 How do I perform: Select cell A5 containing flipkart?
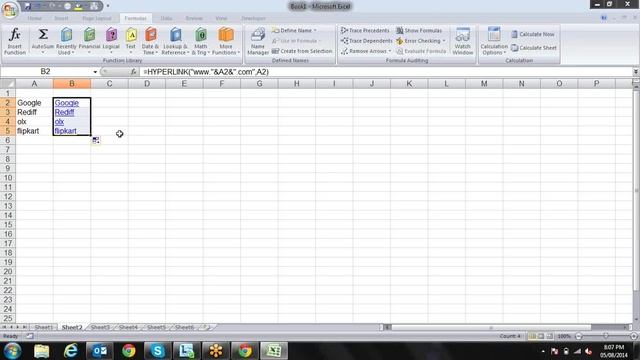tap(34, 131)
